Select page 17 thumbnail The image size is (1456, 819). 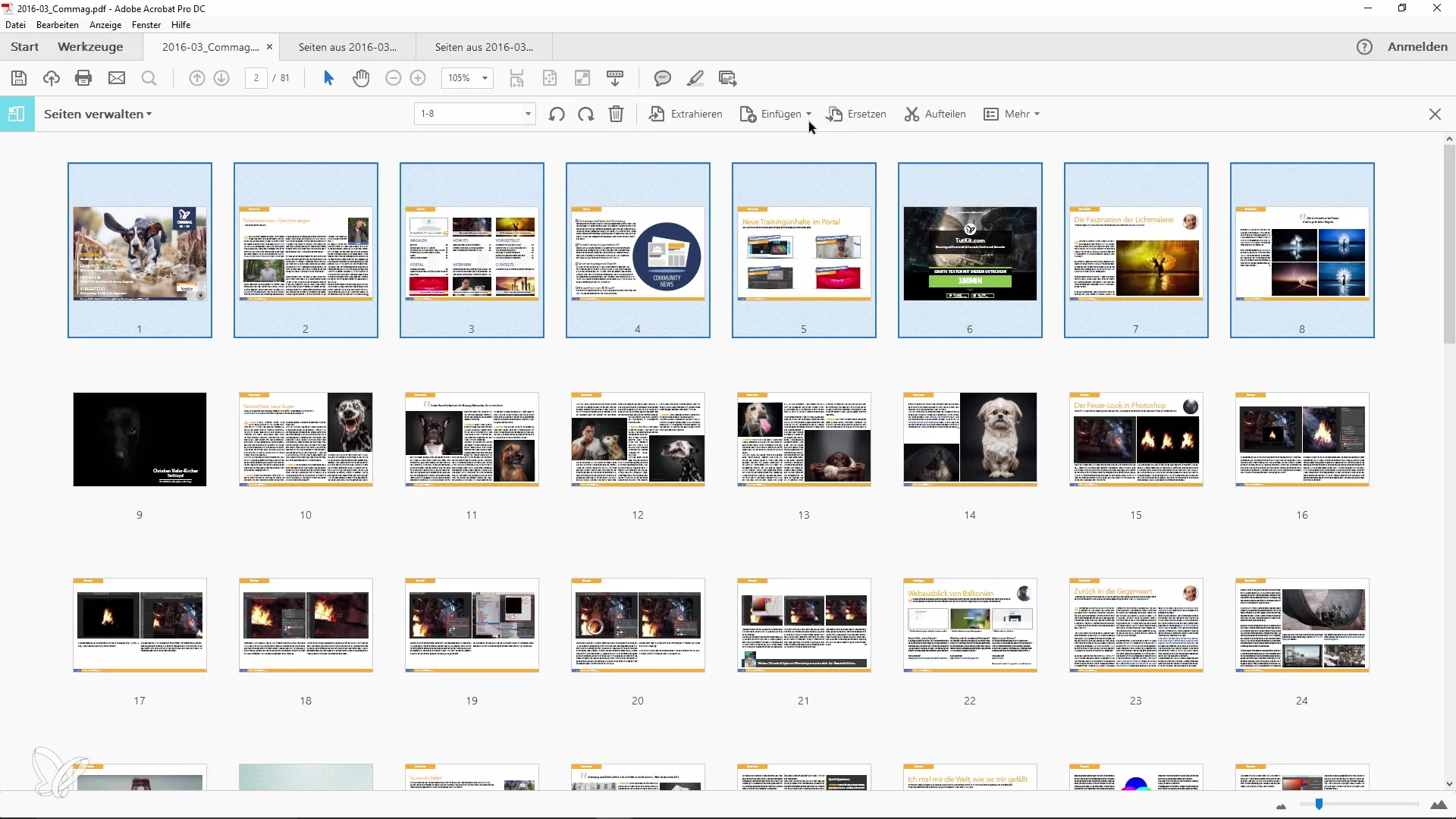[x=140, y=625]
